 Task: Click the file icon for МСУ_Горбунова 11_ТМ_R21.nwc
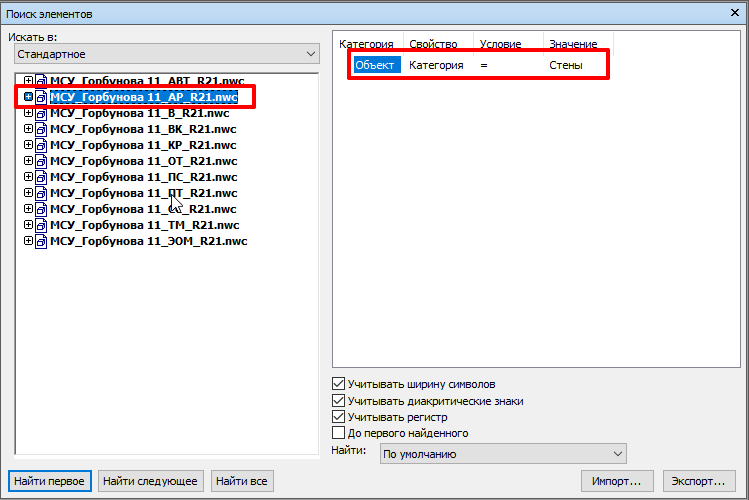(41, 225)
